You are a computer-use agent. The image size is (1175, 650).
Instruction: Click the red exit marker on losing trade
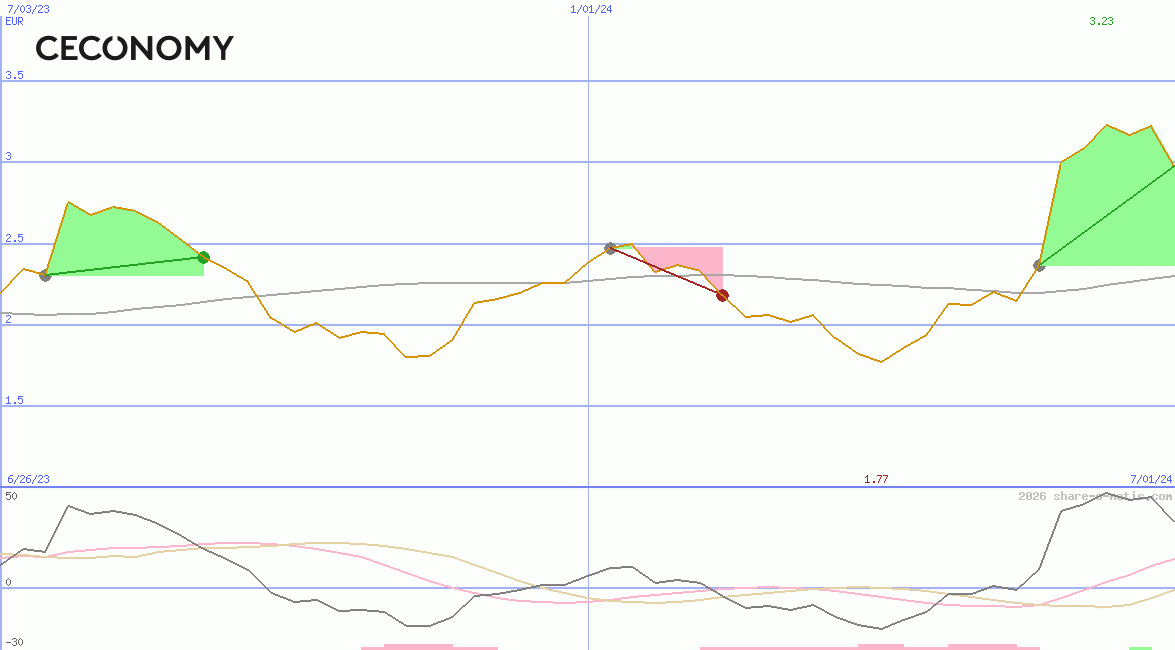(x=722, y=295)
